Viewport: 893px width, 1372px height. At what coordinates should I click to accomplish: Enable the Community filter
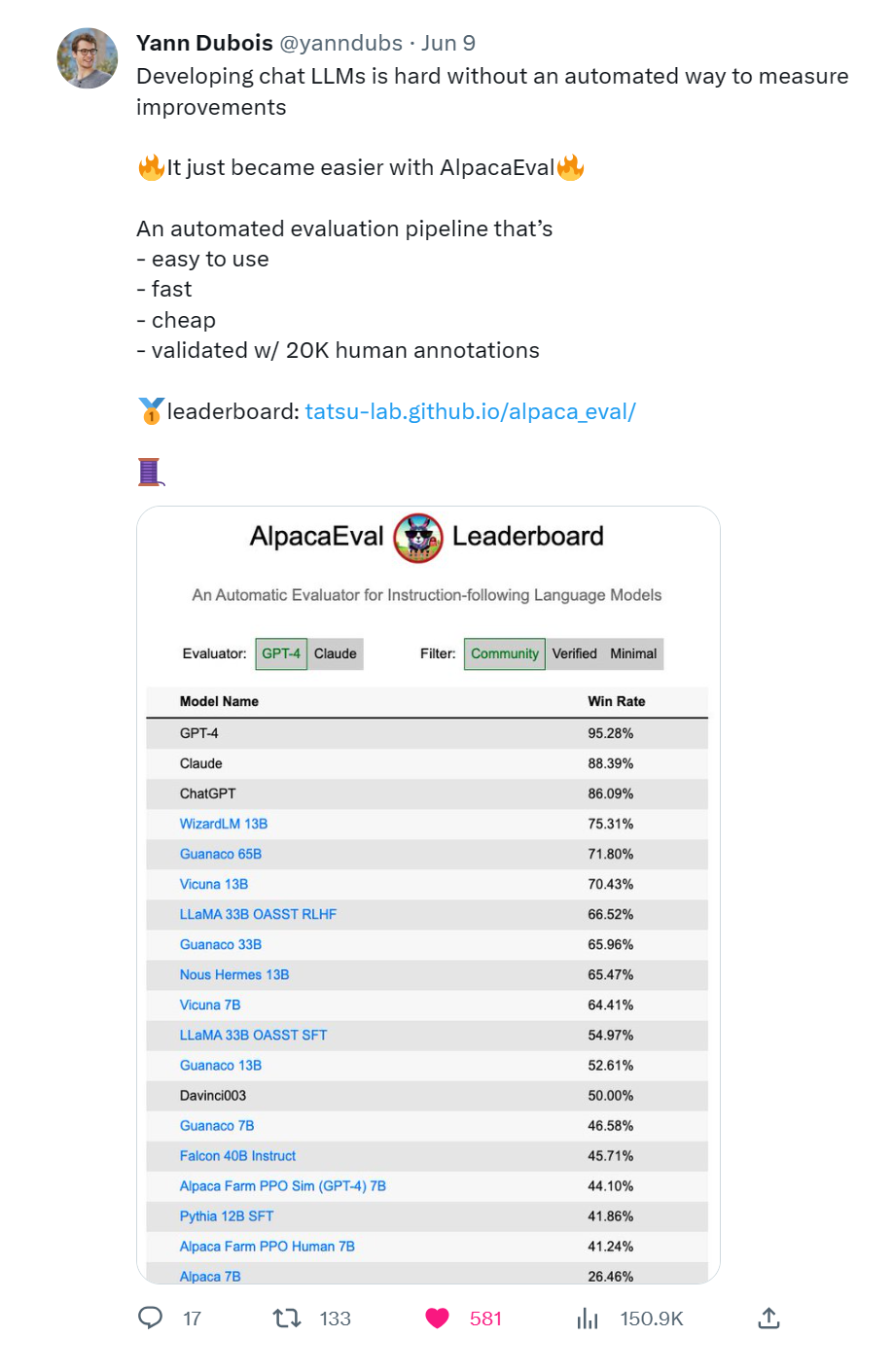pos(504,653)
